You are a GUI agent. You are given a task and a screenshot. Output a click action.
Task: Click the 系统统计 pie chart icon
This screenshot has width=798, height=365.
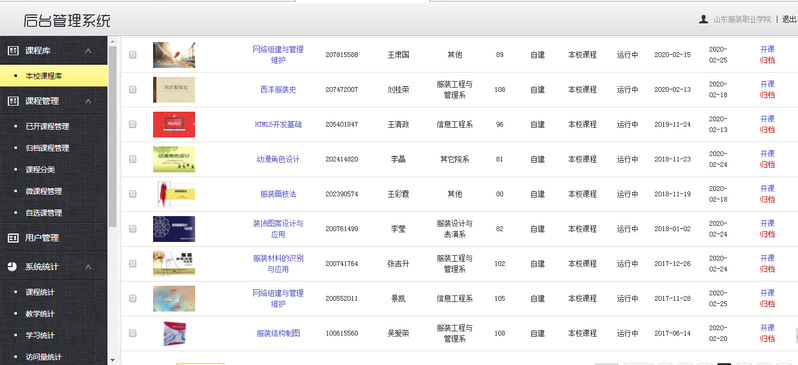tap(12, 267)
